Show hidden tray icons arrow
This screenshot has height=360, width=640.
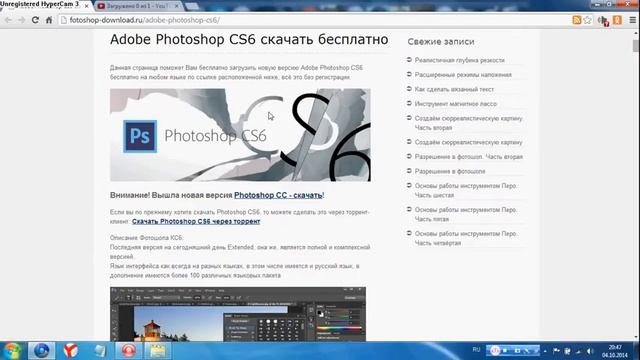point(545,351)
